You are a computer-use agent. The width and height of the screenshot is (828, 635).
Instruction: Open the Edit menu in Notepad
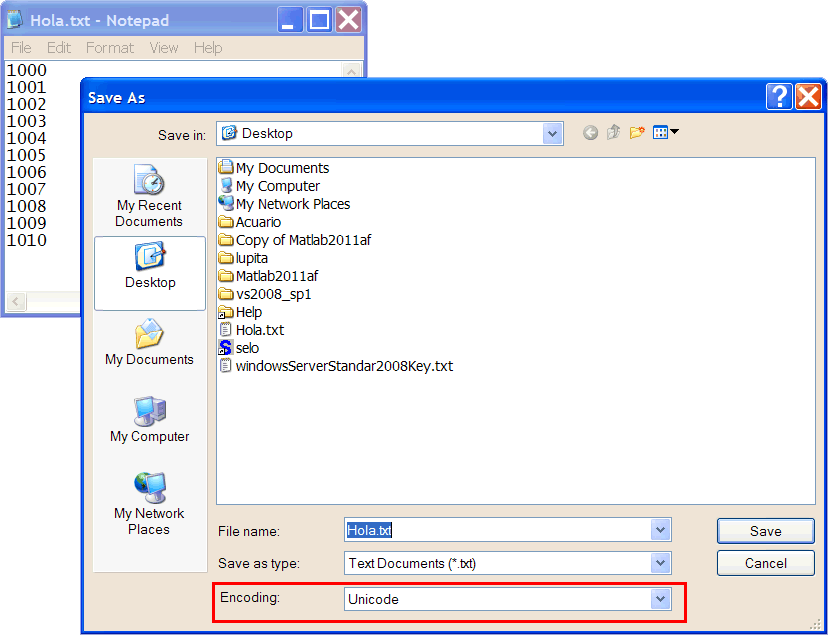[x=59, y=48]
